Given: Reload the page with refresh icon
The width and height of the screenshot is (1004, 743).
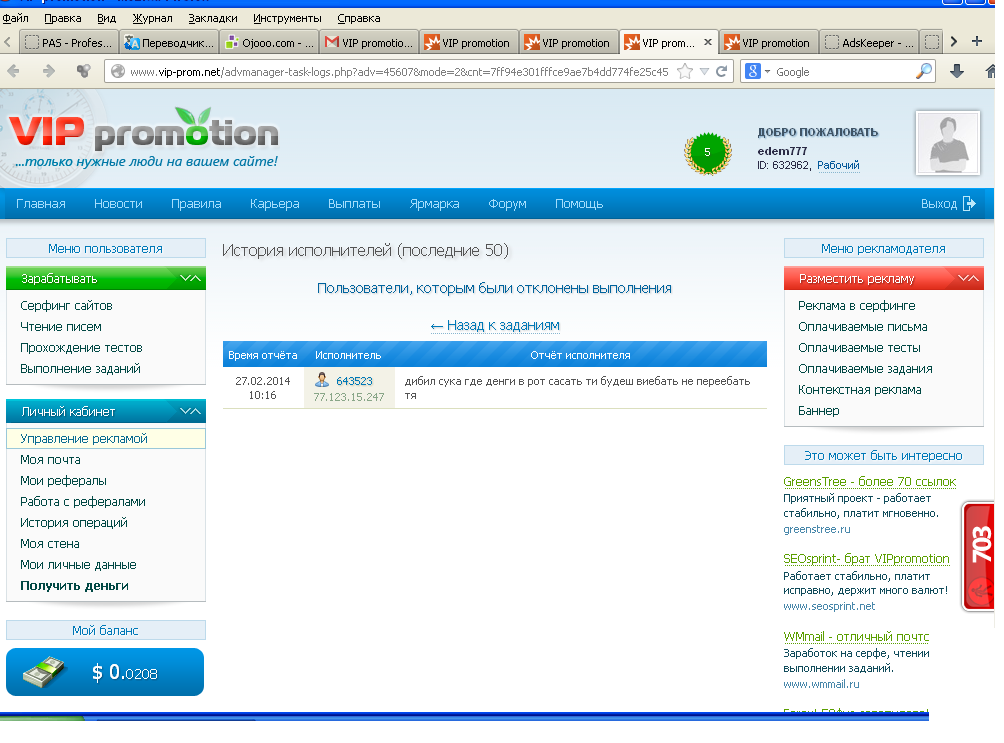Looking at the screenshot, I should tap(722, 71).
